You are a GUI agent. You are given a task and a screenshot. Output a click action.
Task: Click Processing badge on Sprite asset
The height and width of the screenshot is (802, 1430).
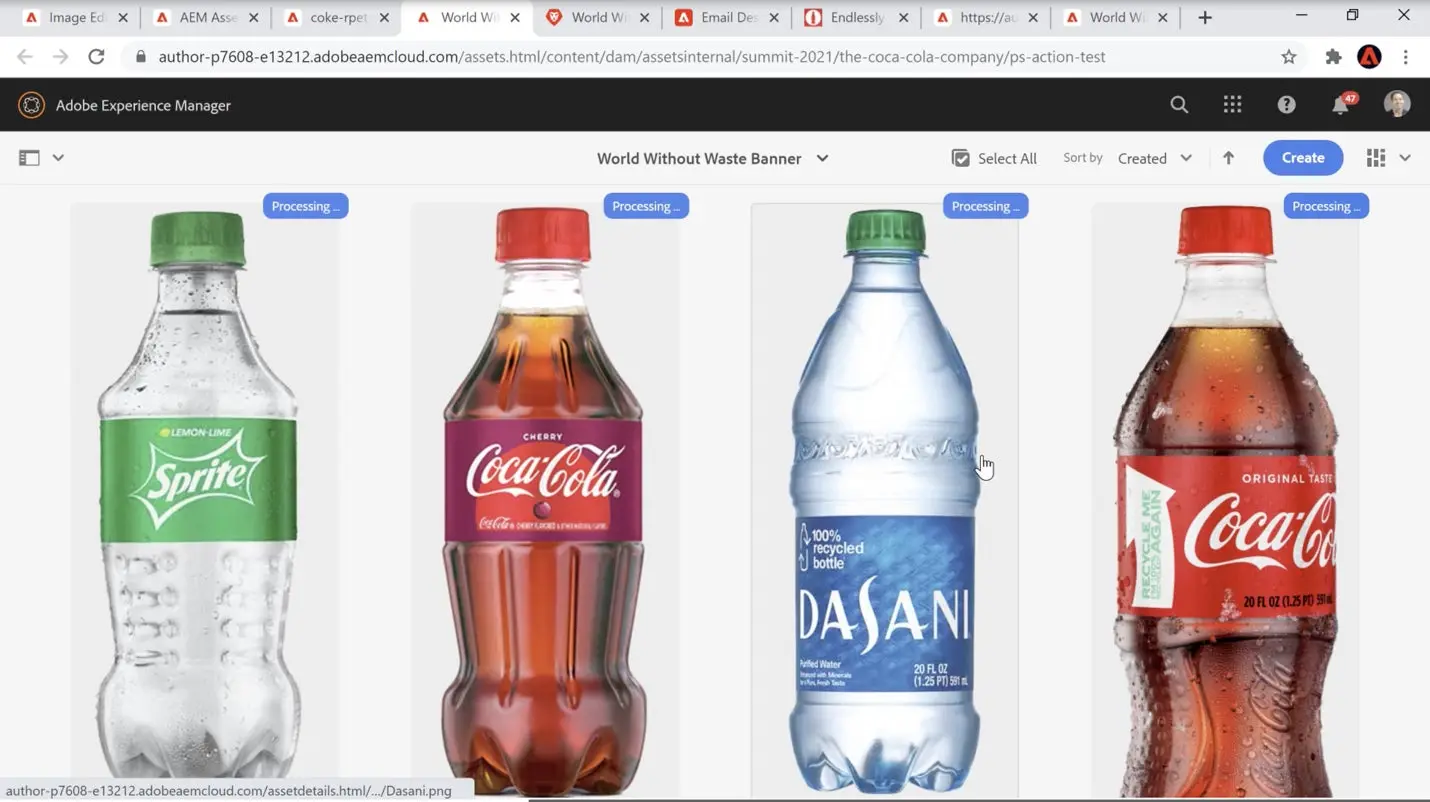click(x=305, y=206)
